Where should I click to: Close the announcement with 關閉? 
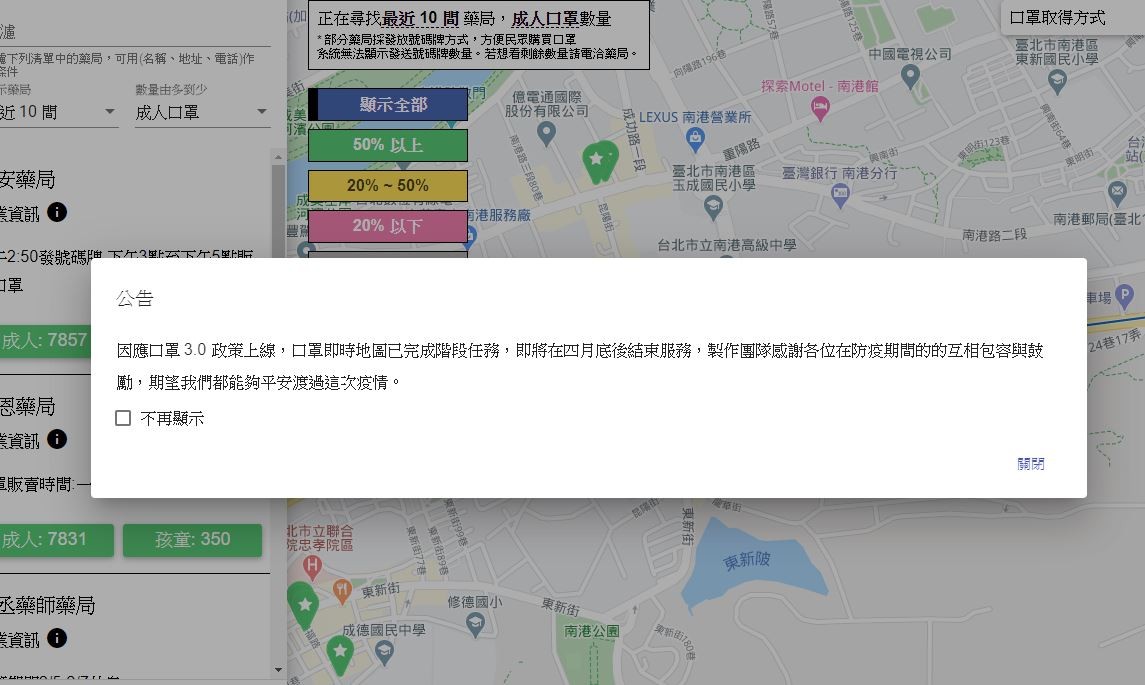coord(1030,464)
